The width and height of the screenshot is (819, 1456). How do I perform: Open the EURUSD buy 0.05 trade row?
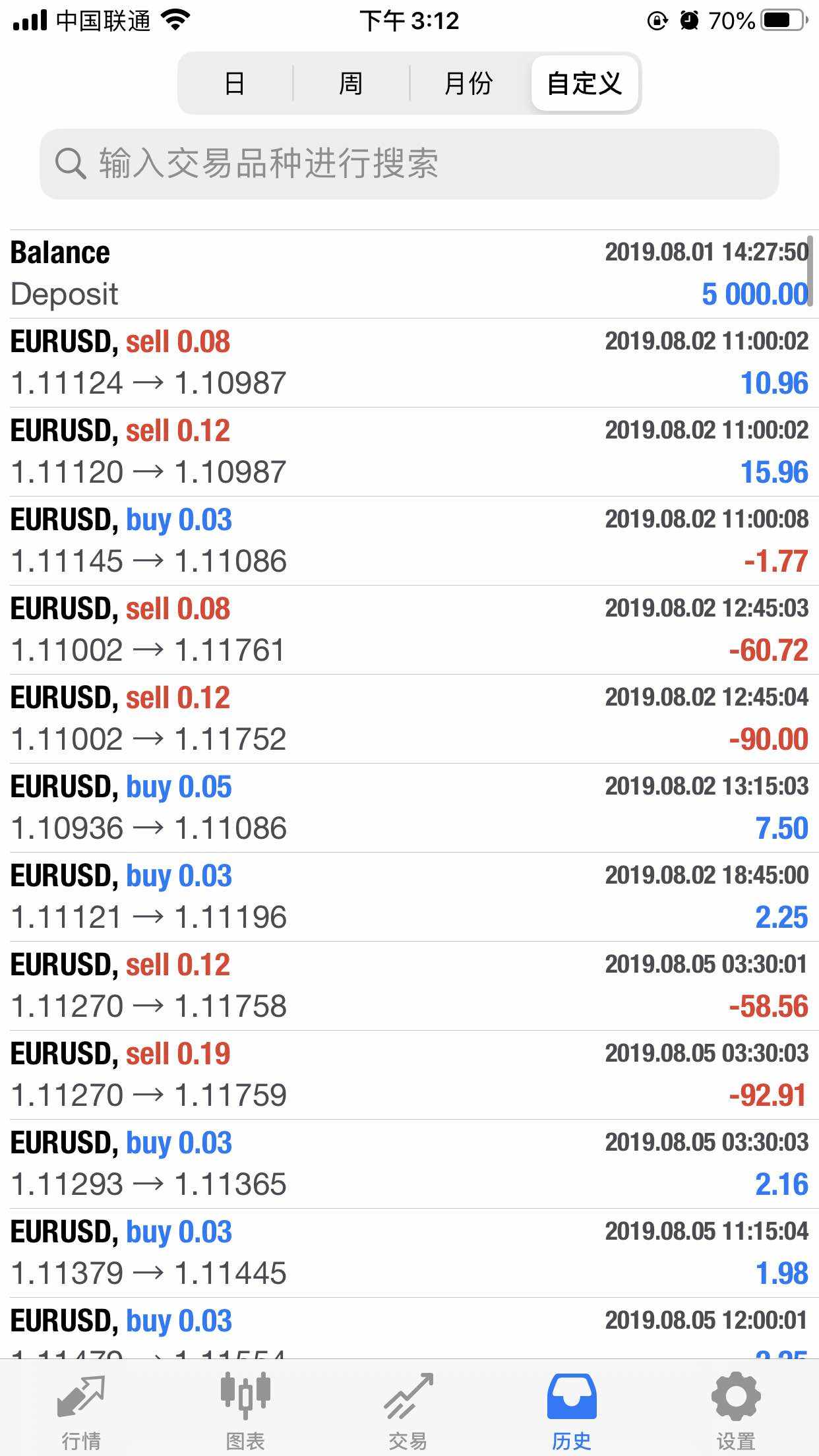click(x=409, y=808)
